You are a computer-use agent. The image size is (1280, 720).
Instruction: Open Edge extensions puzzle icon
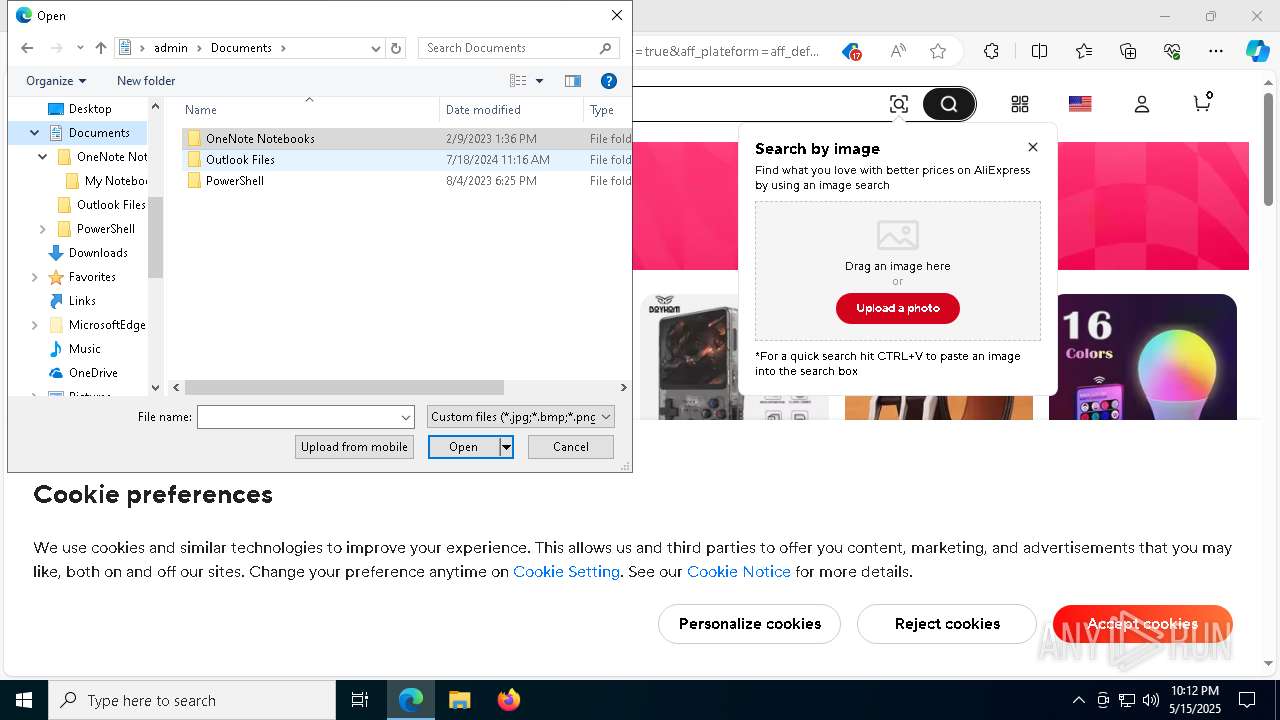pyautogui.click(x=991, y=51)
